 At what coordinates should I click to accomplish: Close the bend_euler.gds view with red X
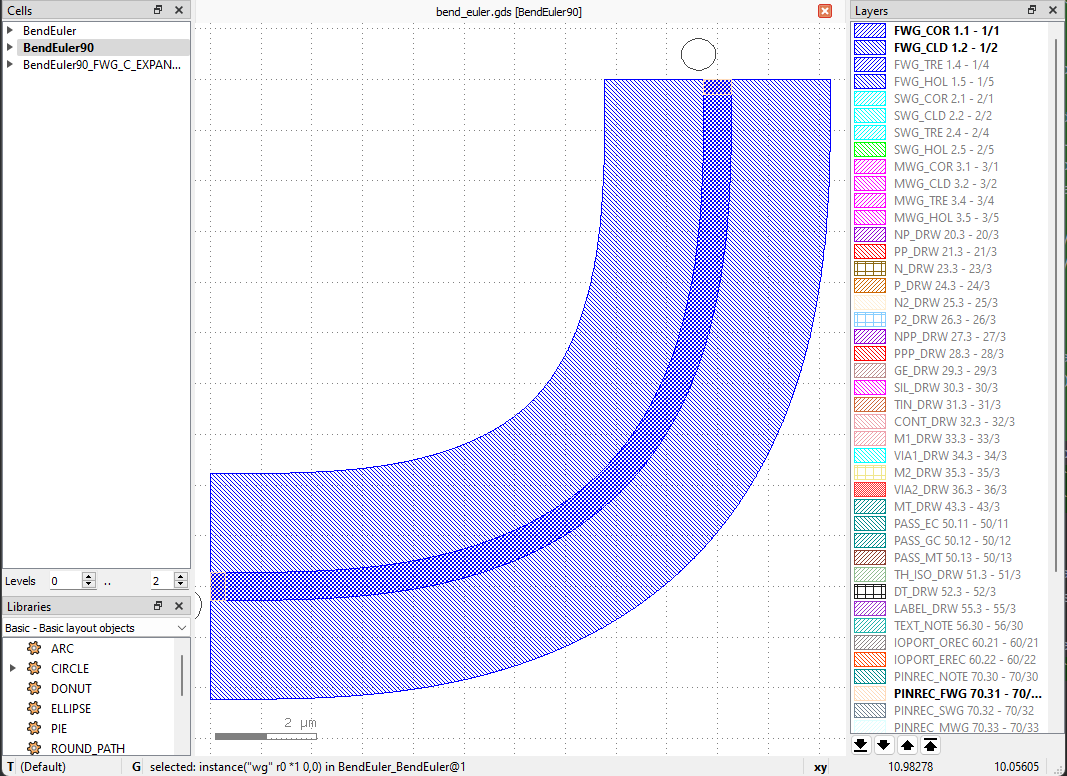[x=825, y=11]
